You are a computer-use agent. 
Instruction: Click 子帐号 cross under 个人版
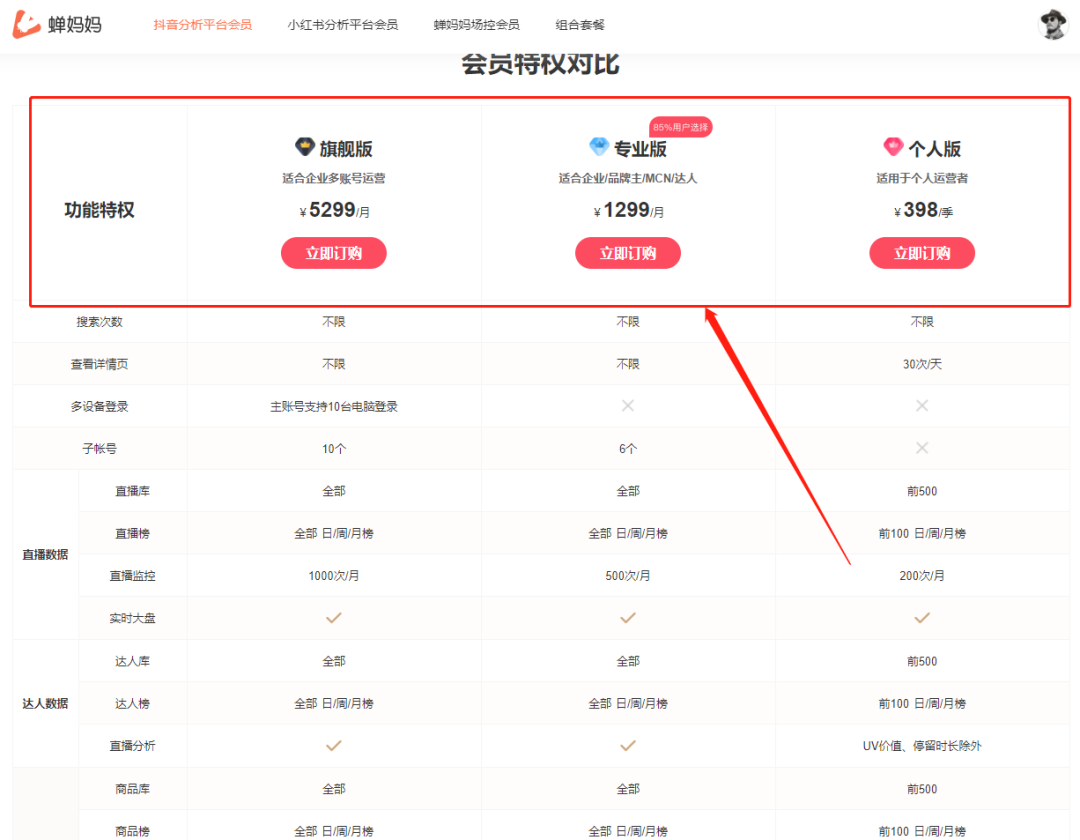(x=922, y=448)
